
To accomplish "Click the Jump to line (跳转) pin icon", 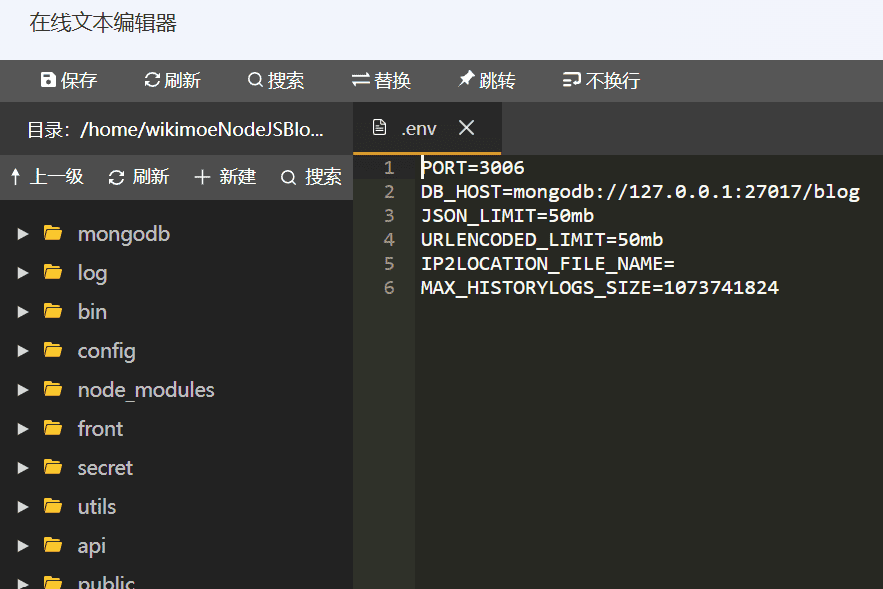I will tap(466, 80).
